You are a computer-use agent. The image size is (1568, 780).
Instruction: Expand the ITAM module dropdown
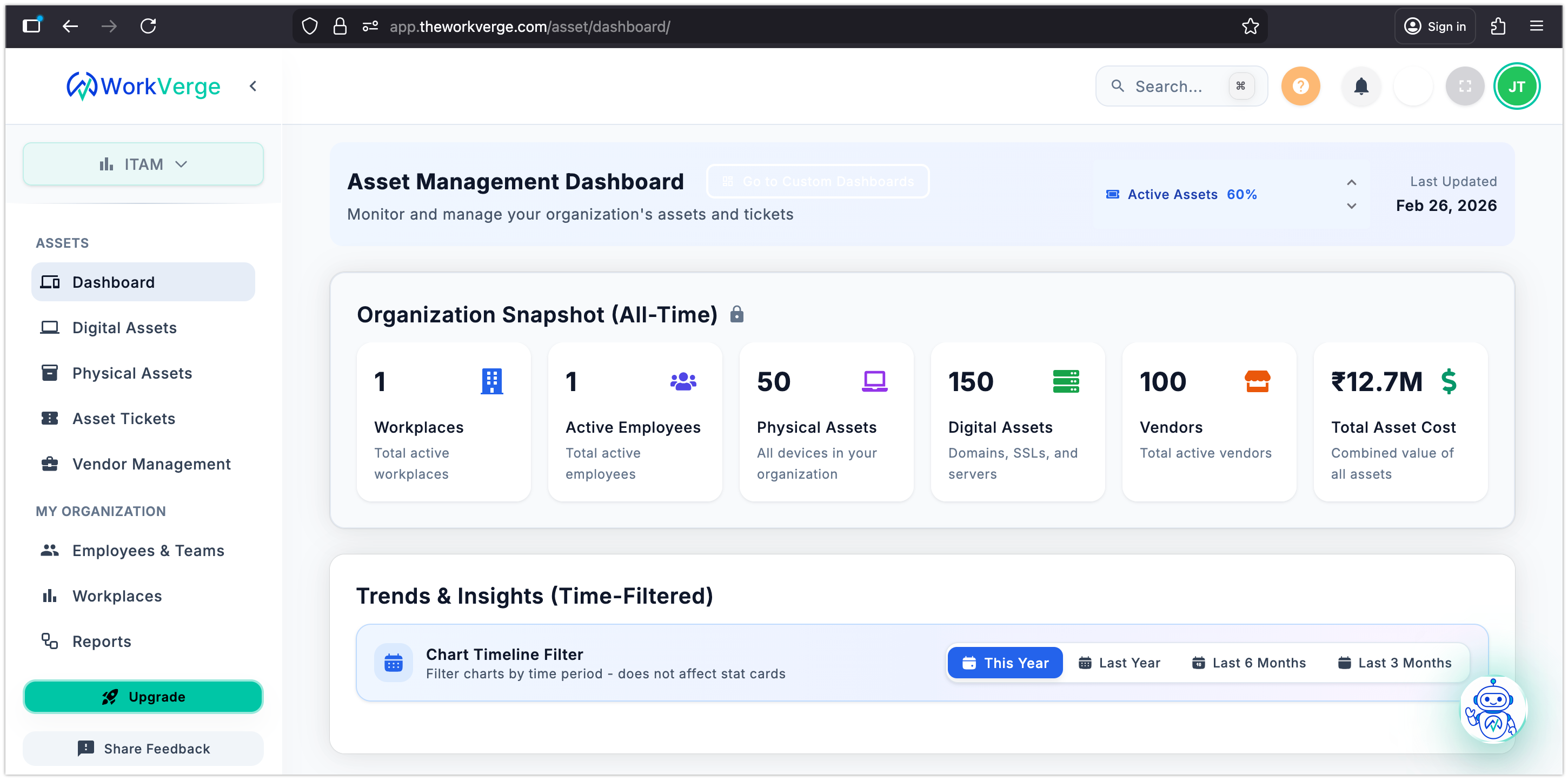tap(143, 164)
